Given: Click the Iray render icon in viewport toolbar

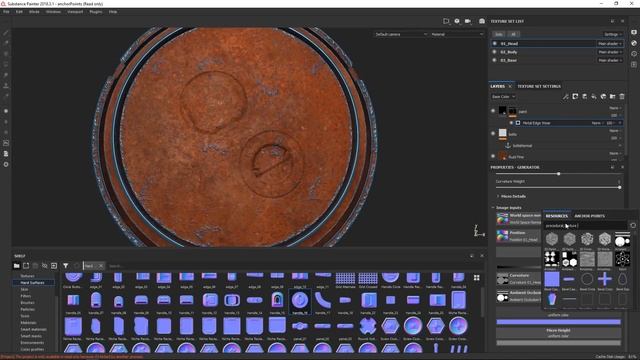Looking at the screenshot, I should (x=482, y=21).
